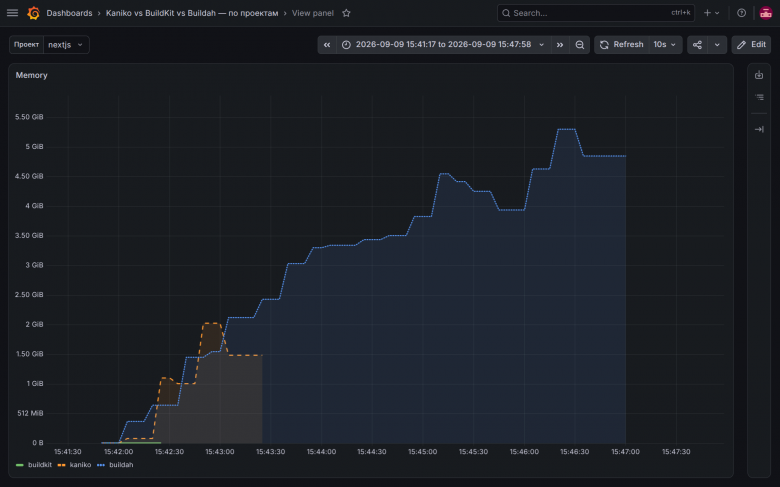Viewport: 780px width, 487px height.
Task: Open the time range picker
Action: 443,45
